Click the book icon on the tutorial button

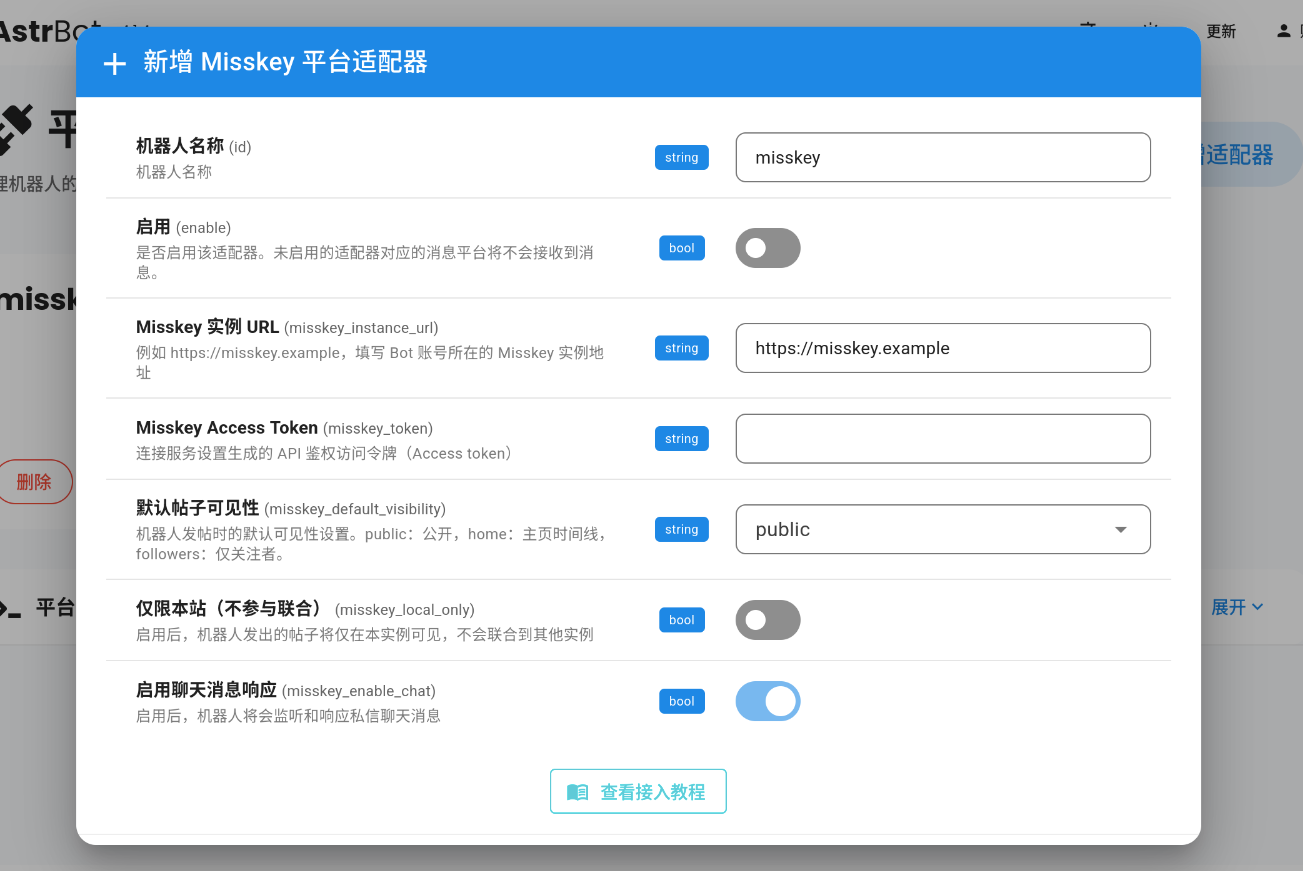click(x=577, y=791)
